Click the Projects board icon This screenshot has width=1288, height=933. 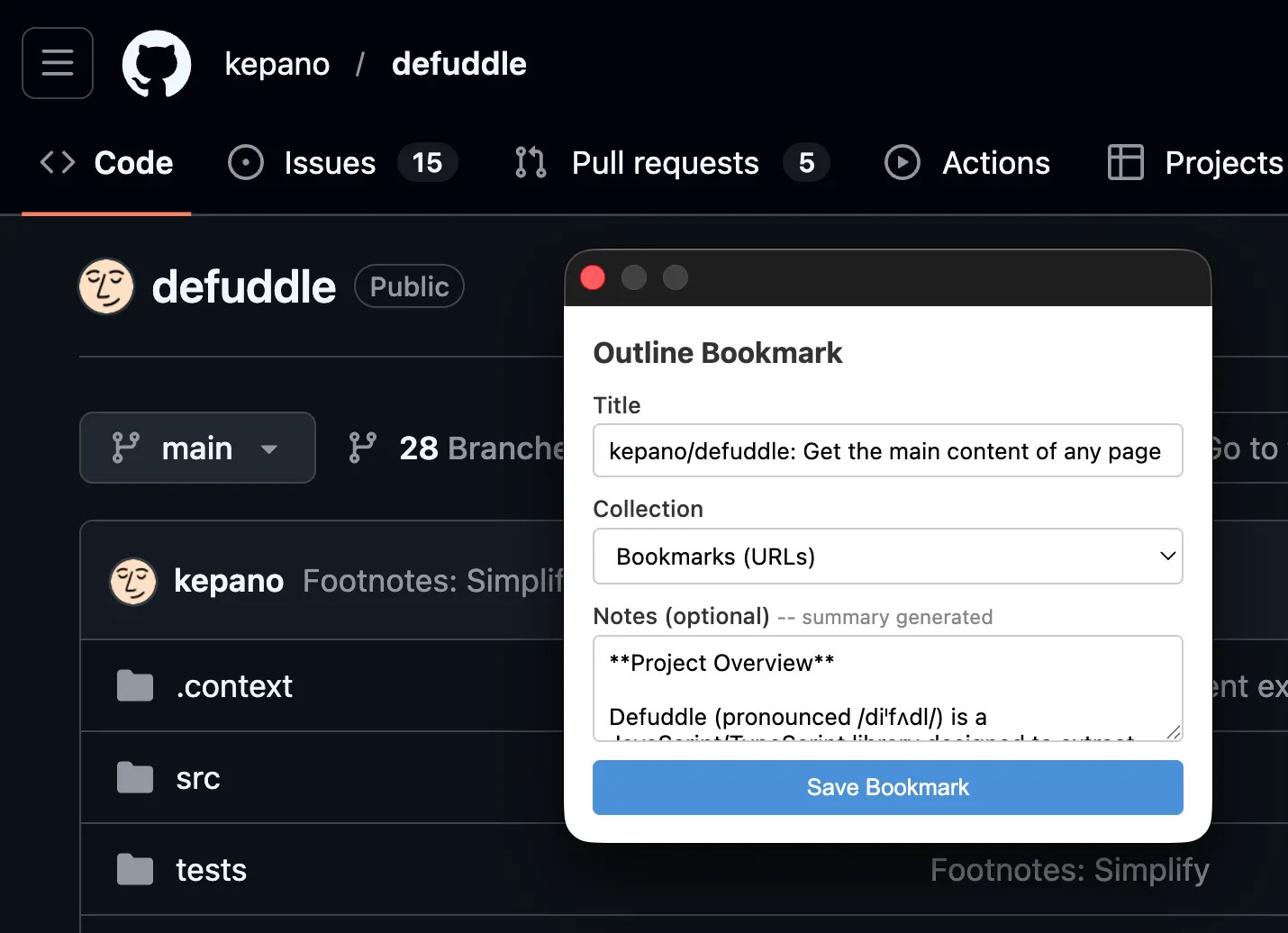coord(1124,162)
